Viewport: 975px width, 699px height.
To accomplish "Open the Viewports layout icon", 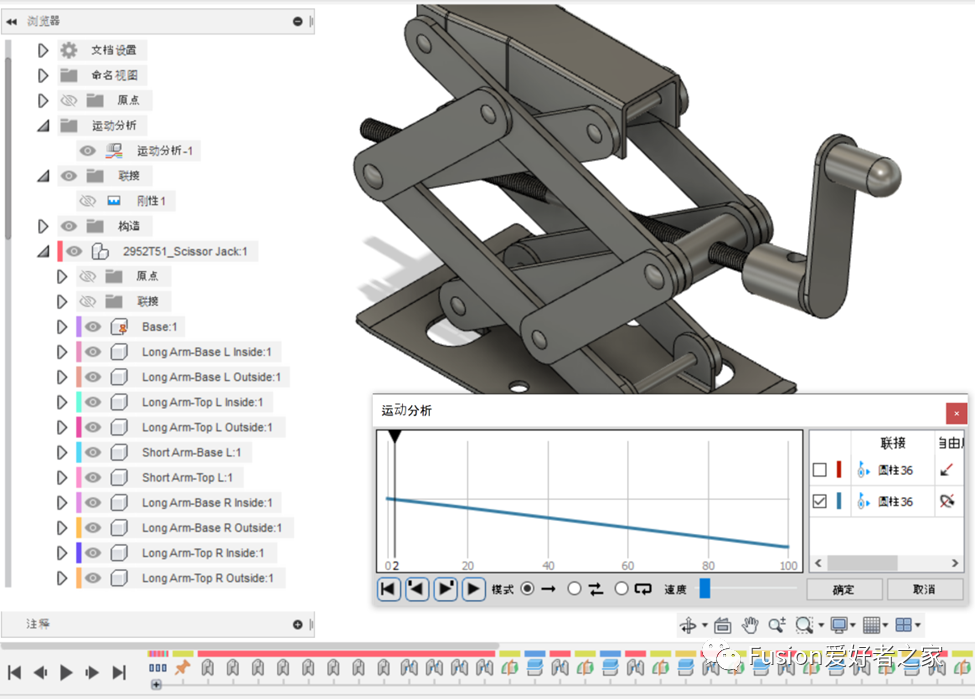I will (903, 625).
